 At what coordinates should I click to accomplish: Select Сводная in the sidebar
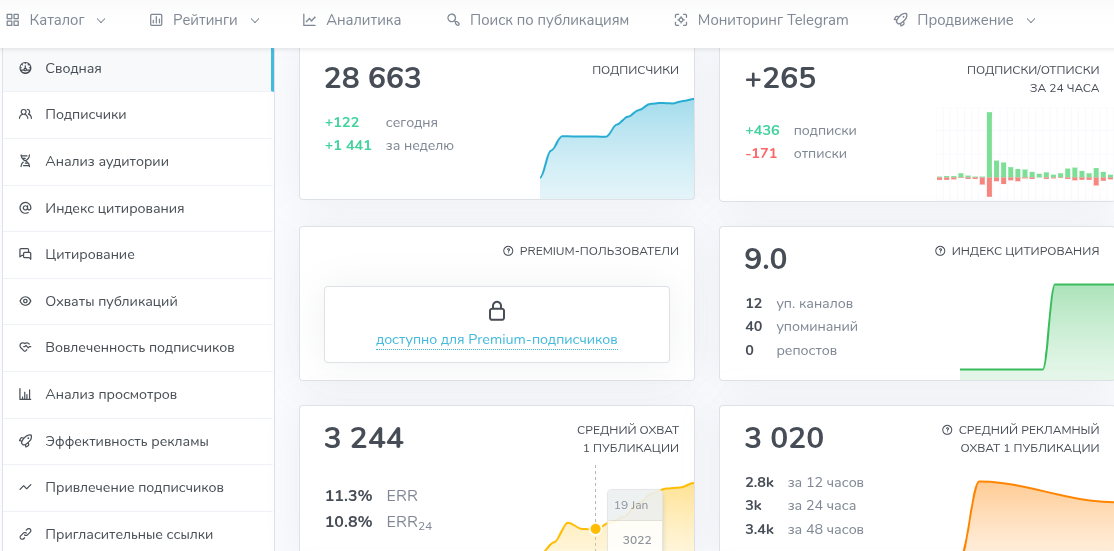(138, 68)
